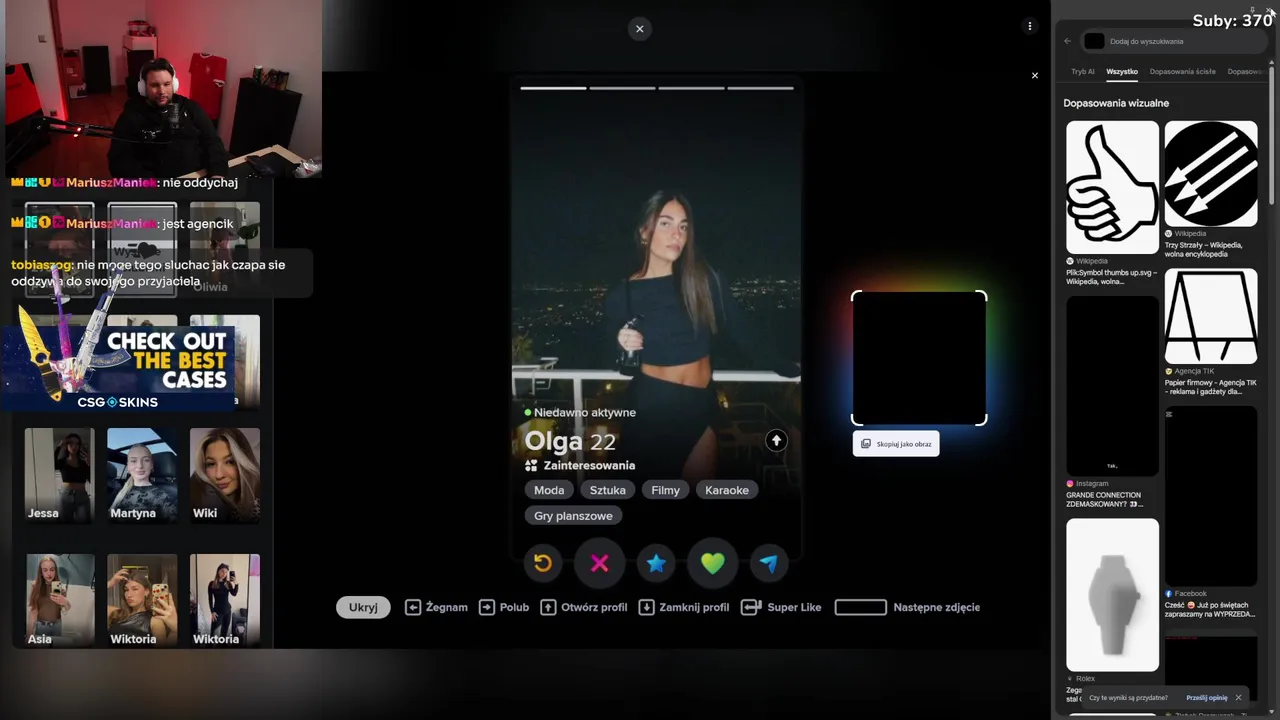This screenshot has height=720, width=1280.
Task: Click the blue paper-plane send button
Action: coord(769,563)
